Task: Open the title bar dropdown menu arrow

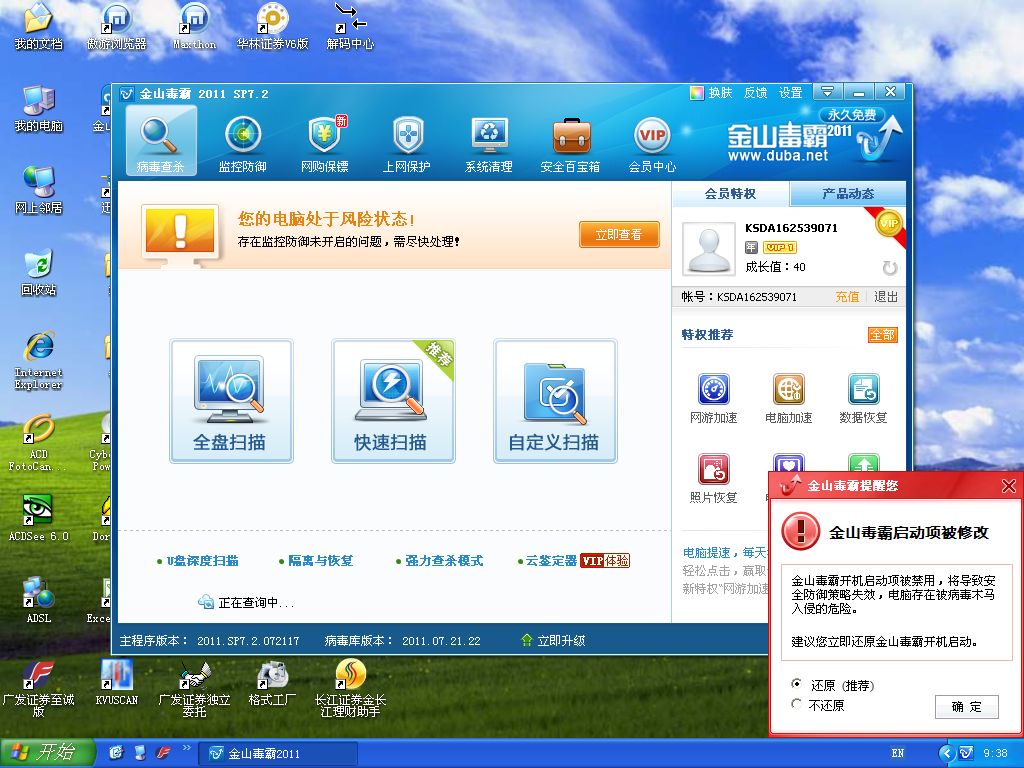Action: coord(827,92)
